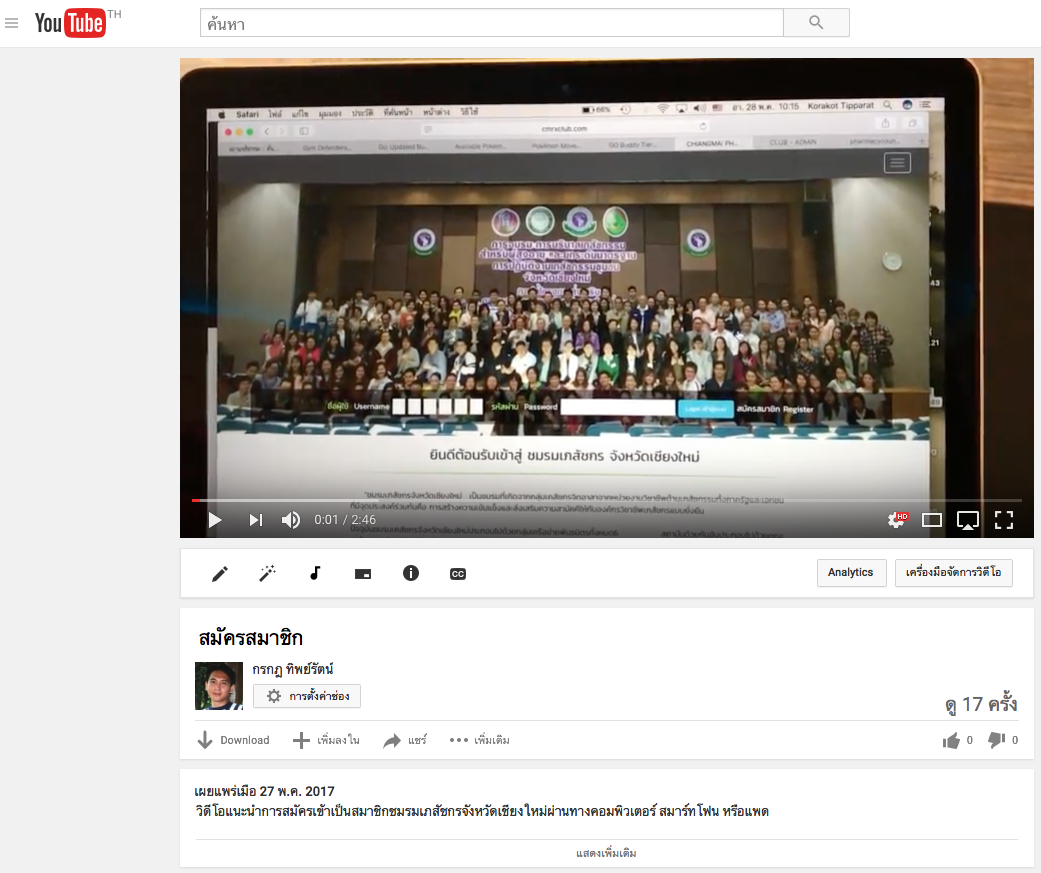The width and height of the screenshot is (1041, 873).
Task: Open the channel avatar thumbnail
Action: pos(219,686)
